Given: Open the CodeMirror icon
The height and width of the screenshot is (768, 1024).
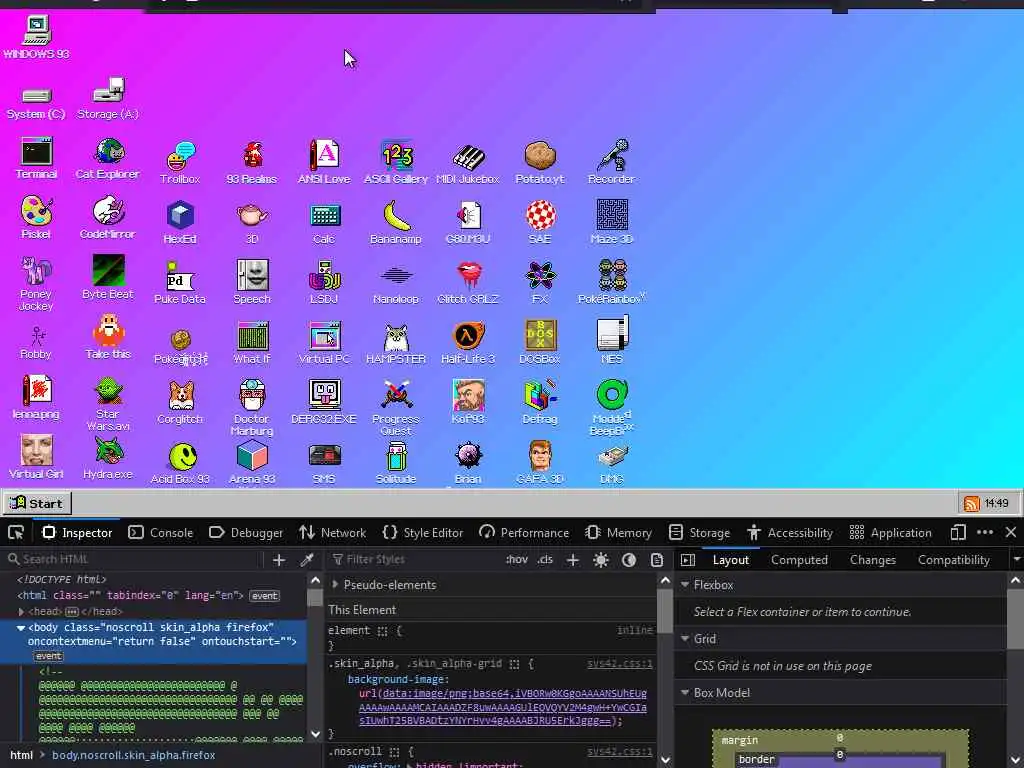Looking at the screenshot, I should coord(108,218).
